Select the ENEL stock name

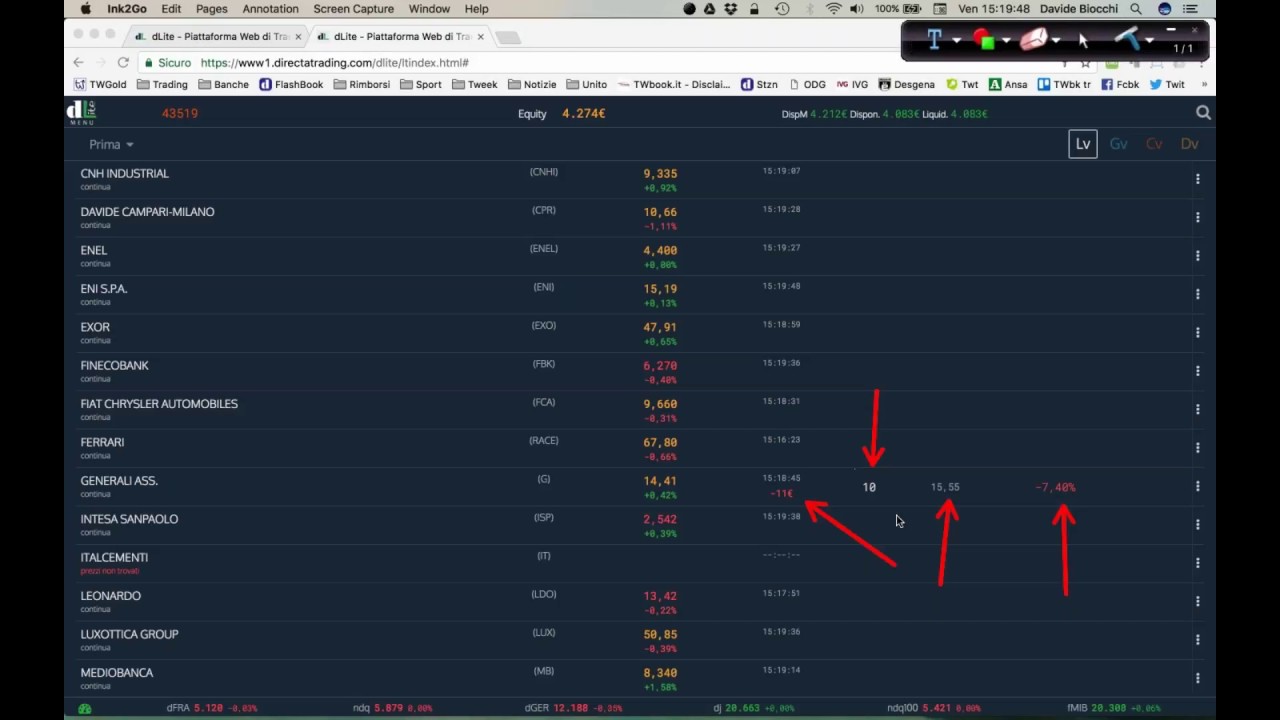pos(93,250)
